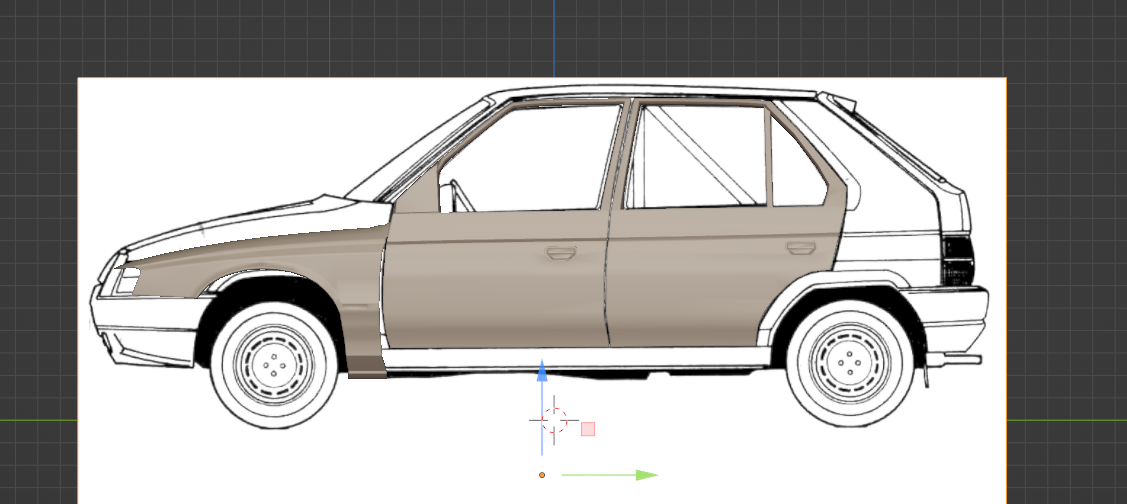The height and width of the screenshot is (504, 1127).
Task: Click the front door handle on the mesh
Action: tap(561, 252)
